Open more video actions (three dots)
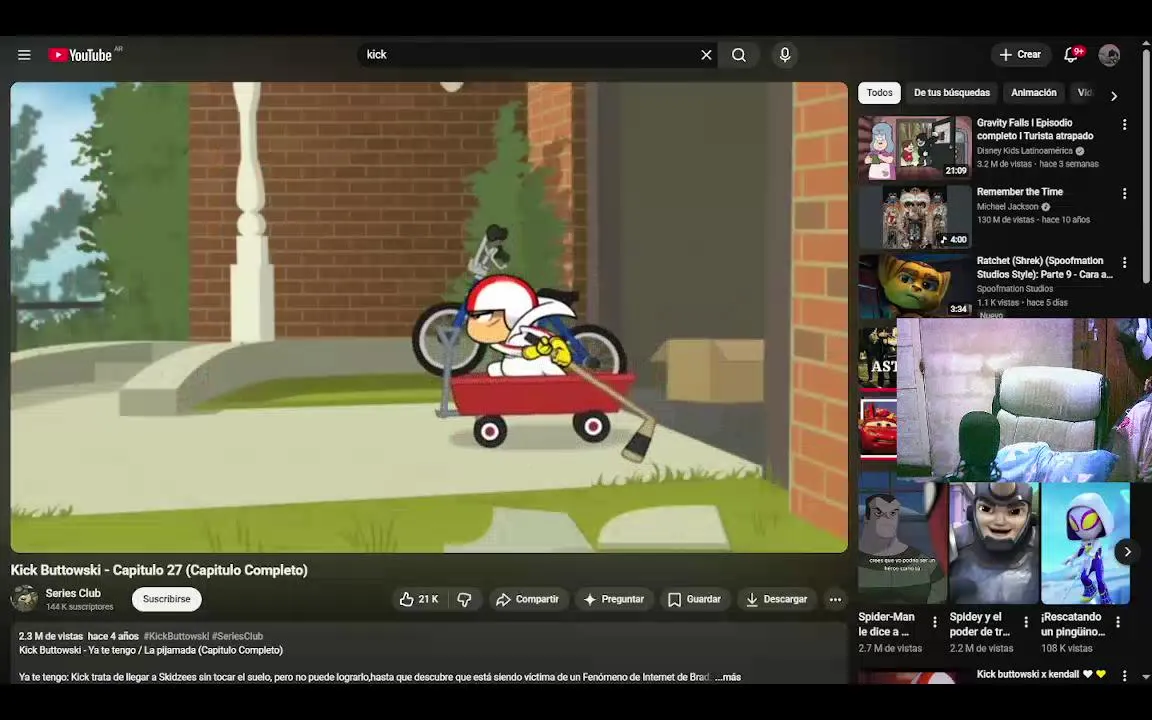 [x=835, y=600]
